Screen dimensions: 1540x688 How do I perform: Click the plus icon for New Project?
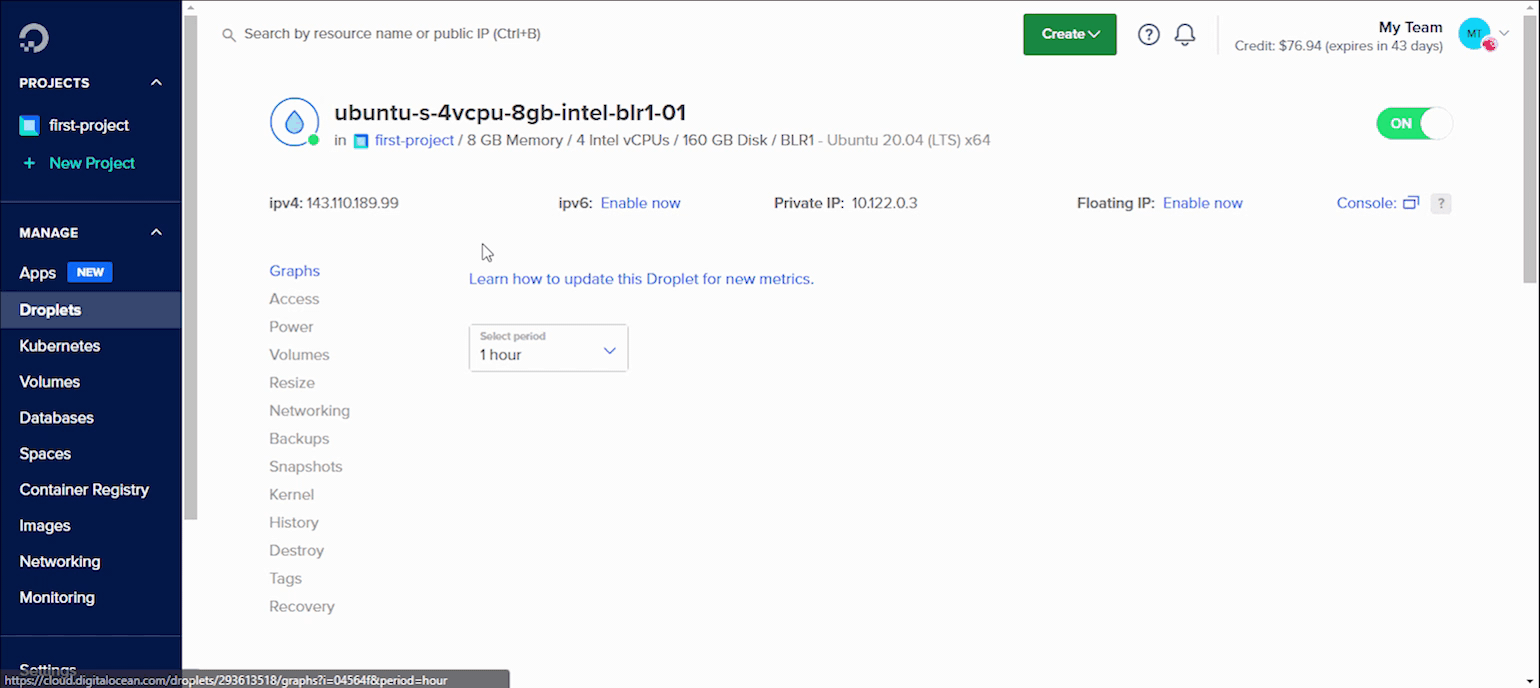(29, 163)
